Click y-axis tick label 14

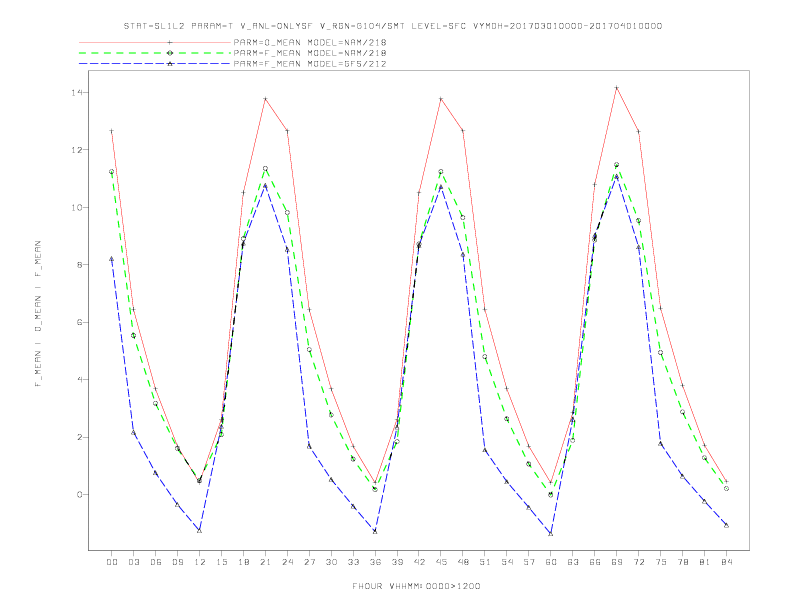[x=76, y=92]
